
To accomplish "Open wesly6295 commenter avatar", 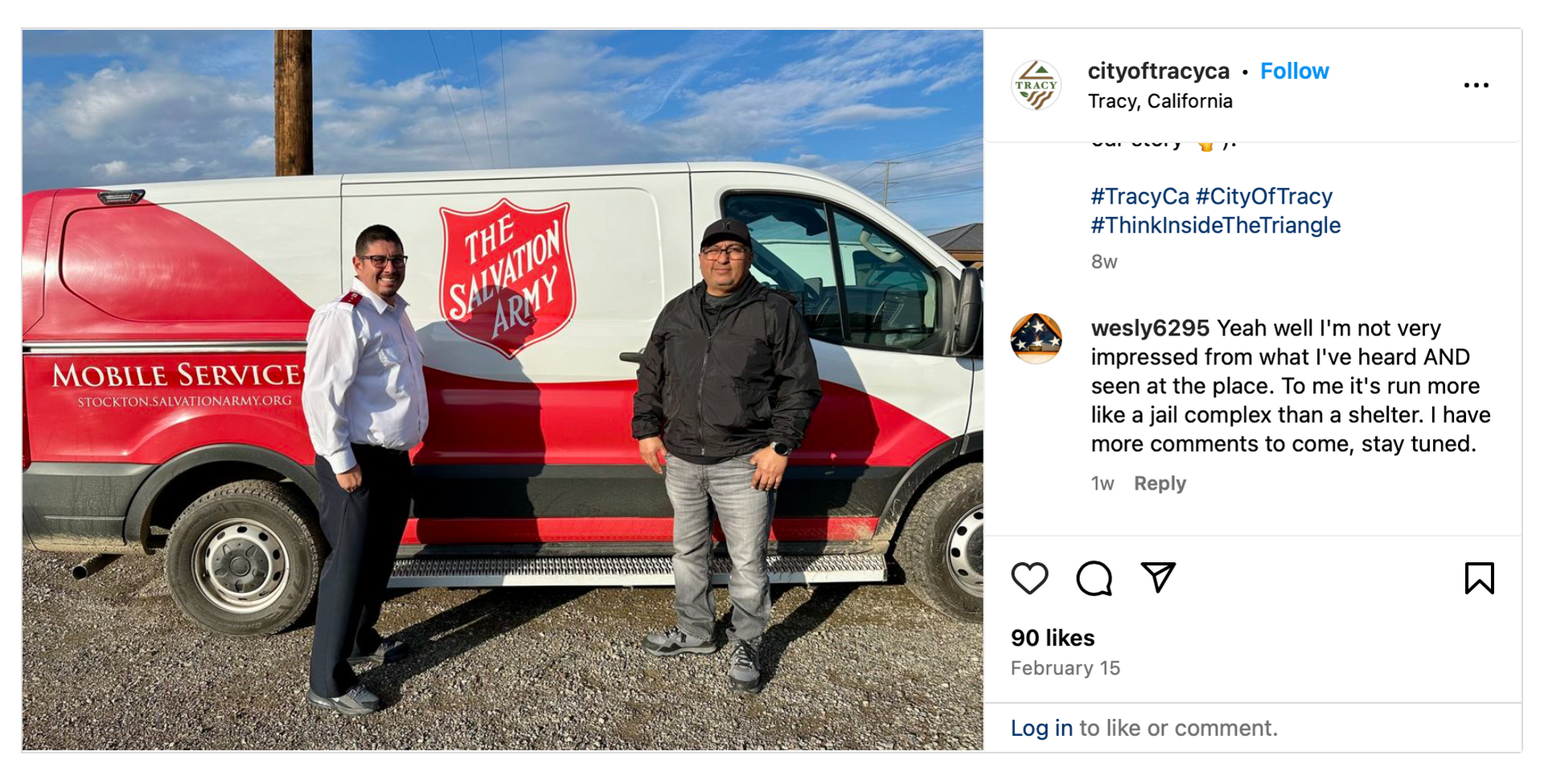I will click(x=1036, y=339).
